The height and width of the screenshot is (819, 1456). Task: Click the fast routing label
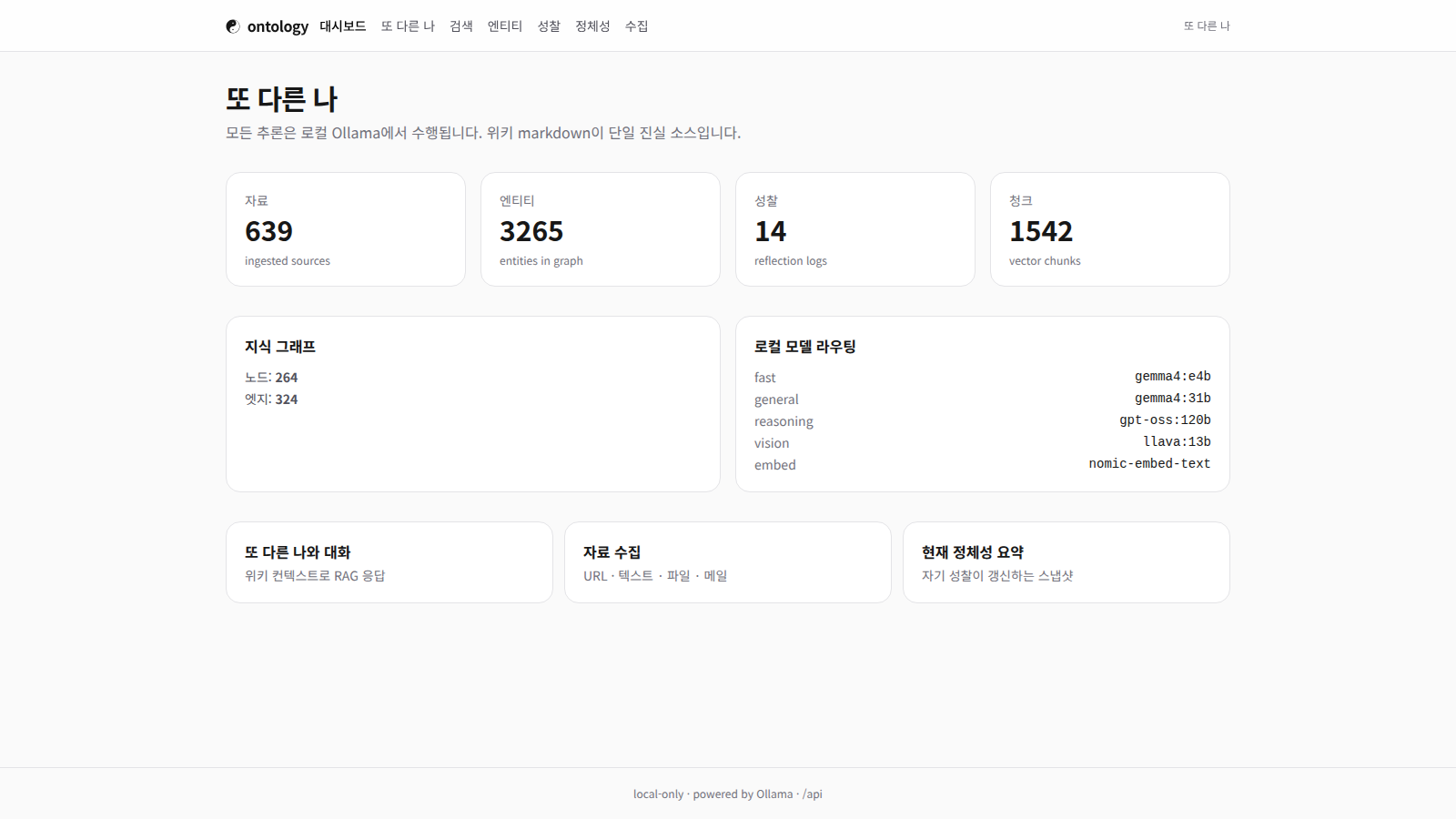pos(765,378)
